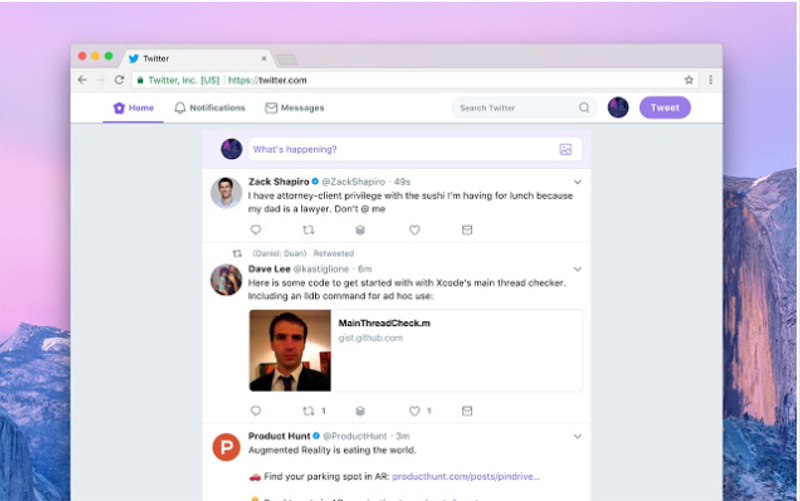Screen dimensions: 800x501
Task: Click the add photo icon in compose box
Action: pos(565,150)
